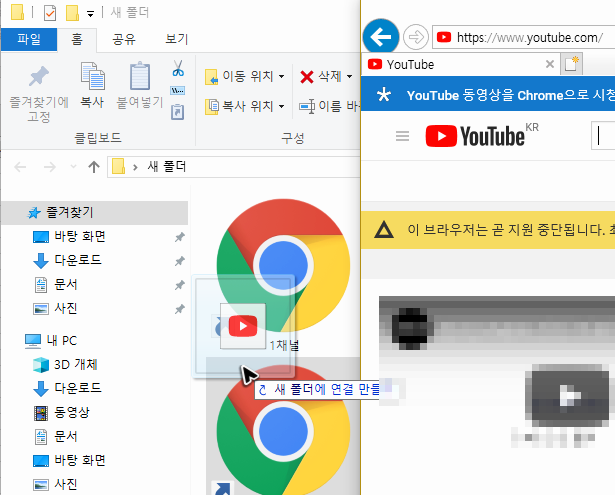Open the 이동 위치 dropdown
615x495 pixels.
coord(245,76)
